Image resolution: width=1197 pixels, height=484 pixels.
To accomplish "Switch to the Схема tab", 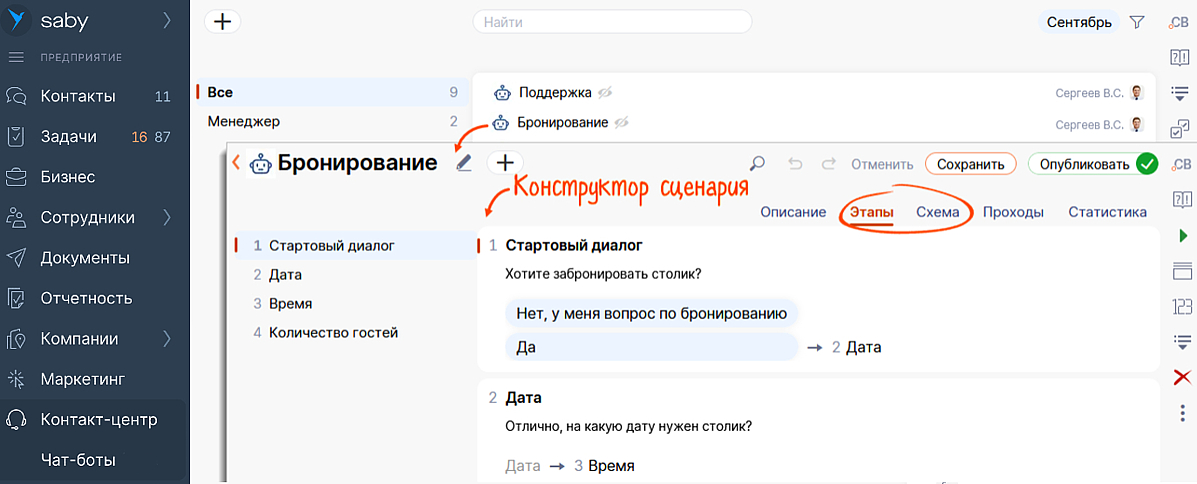I will (937, 212).
